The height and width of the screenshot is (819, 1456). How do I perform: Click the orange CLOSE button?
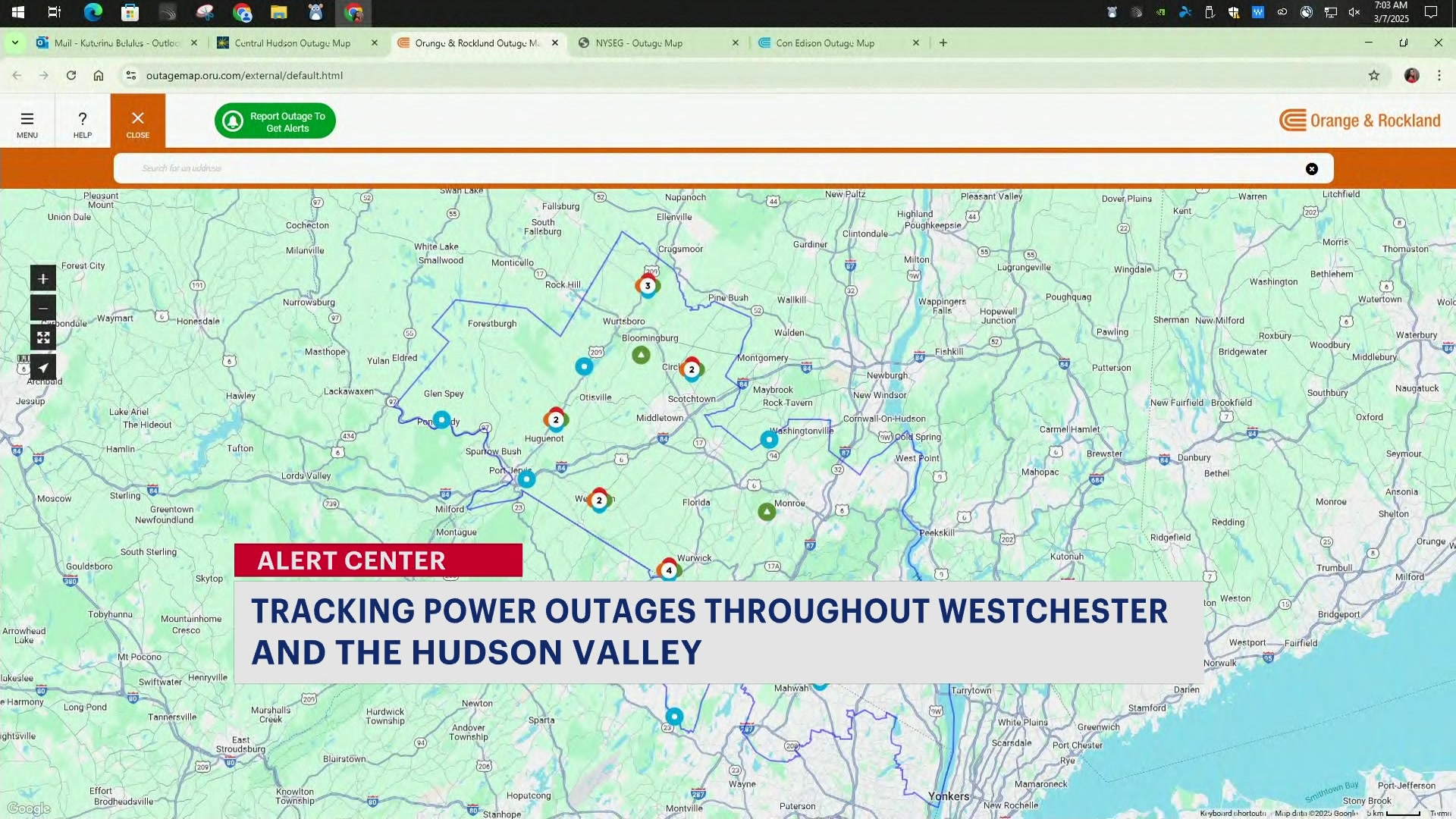coord(138,121)
